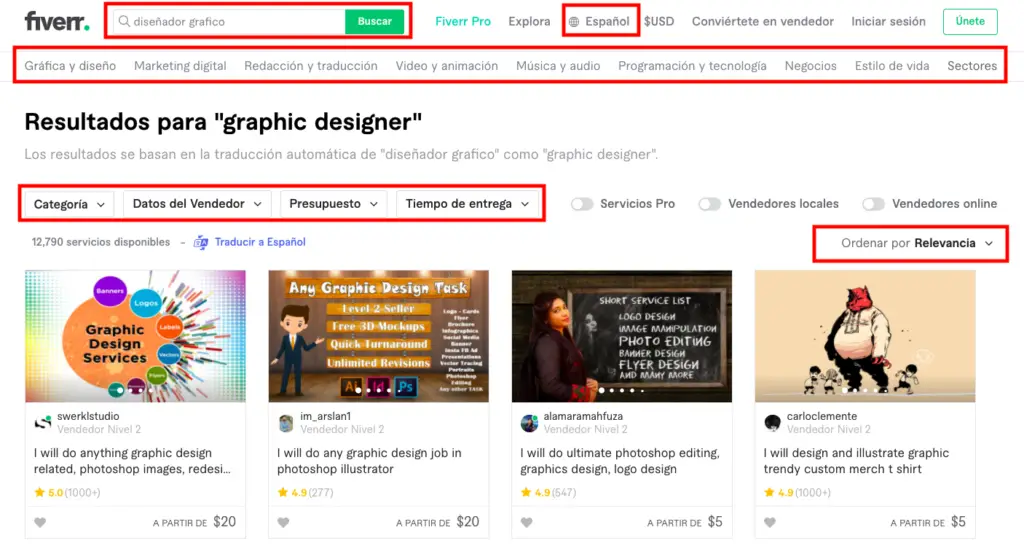Click the Únete button
The width and height of the screenshot is (1024, 546).
coord(970,22)
